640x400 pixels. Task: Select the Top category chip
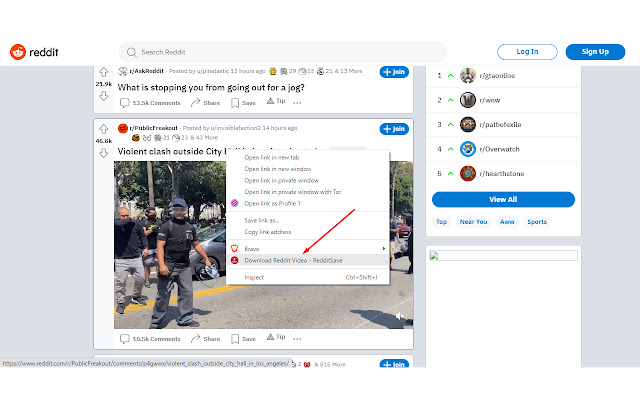point(441,222)
